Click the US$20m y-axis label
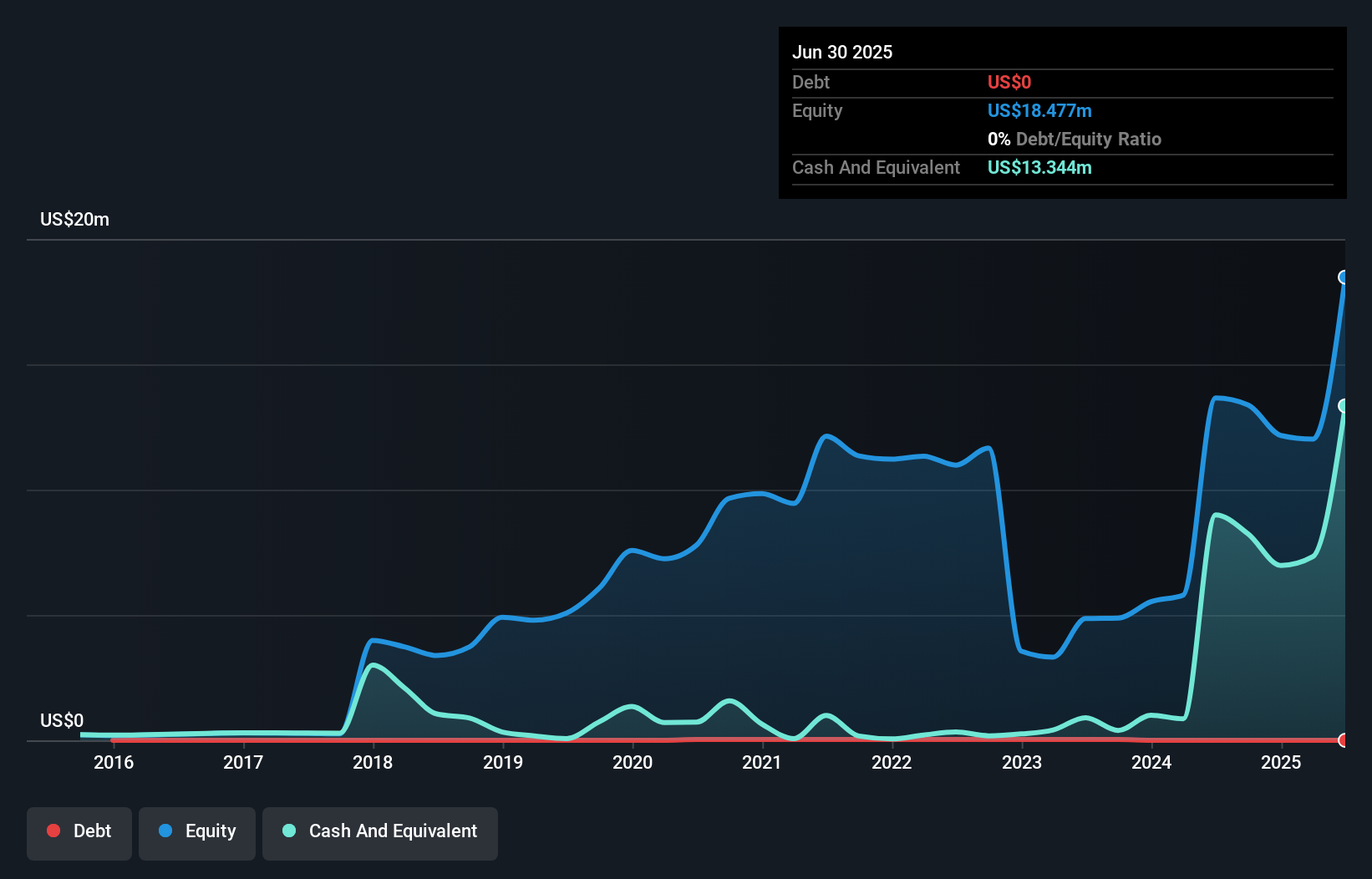This screenshot has height=879, width=1372. 75,220
